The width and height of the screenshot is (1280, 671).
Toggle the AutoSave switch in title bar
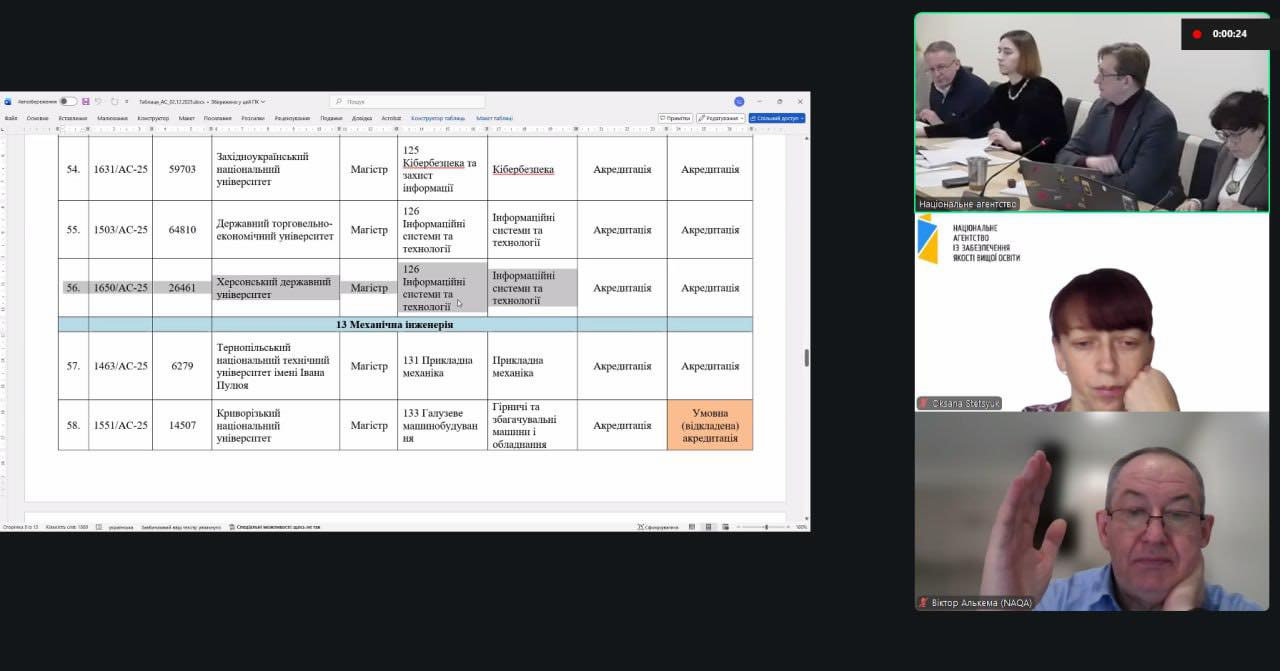pyautogui.click(x=68, y=101)
